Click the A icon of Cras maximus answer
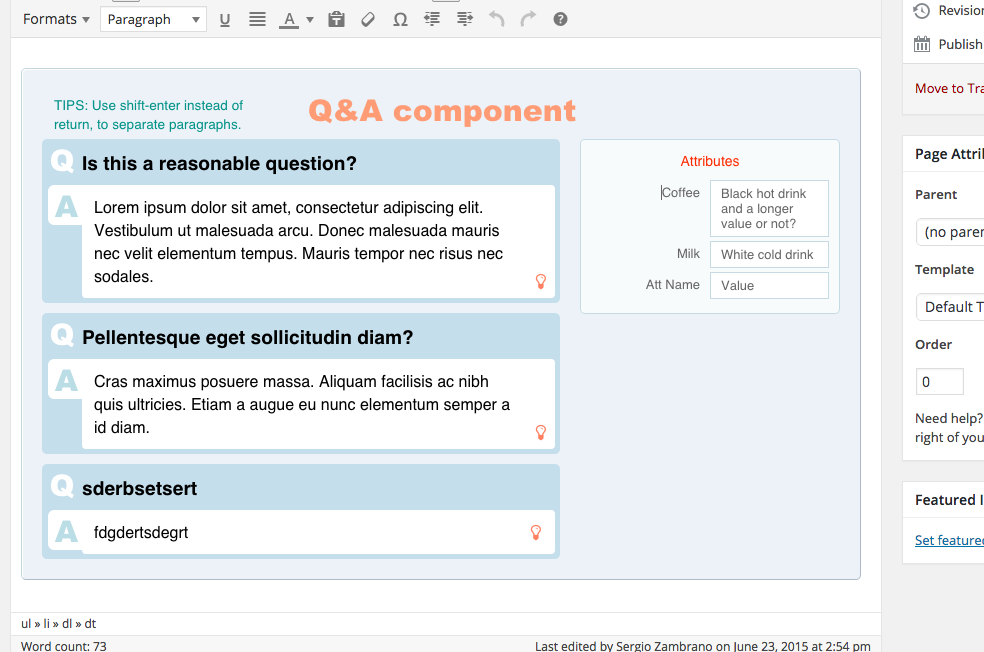This screenshot has height=652, width=984. pos(67,380)
